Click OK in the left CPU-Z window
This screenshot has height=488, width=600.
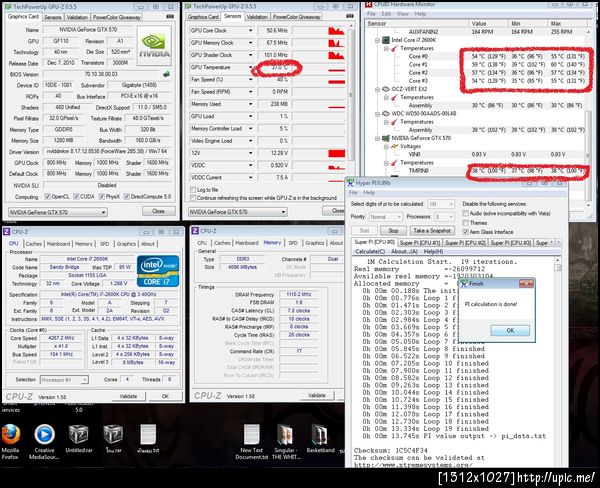click(x=165, y=396)
